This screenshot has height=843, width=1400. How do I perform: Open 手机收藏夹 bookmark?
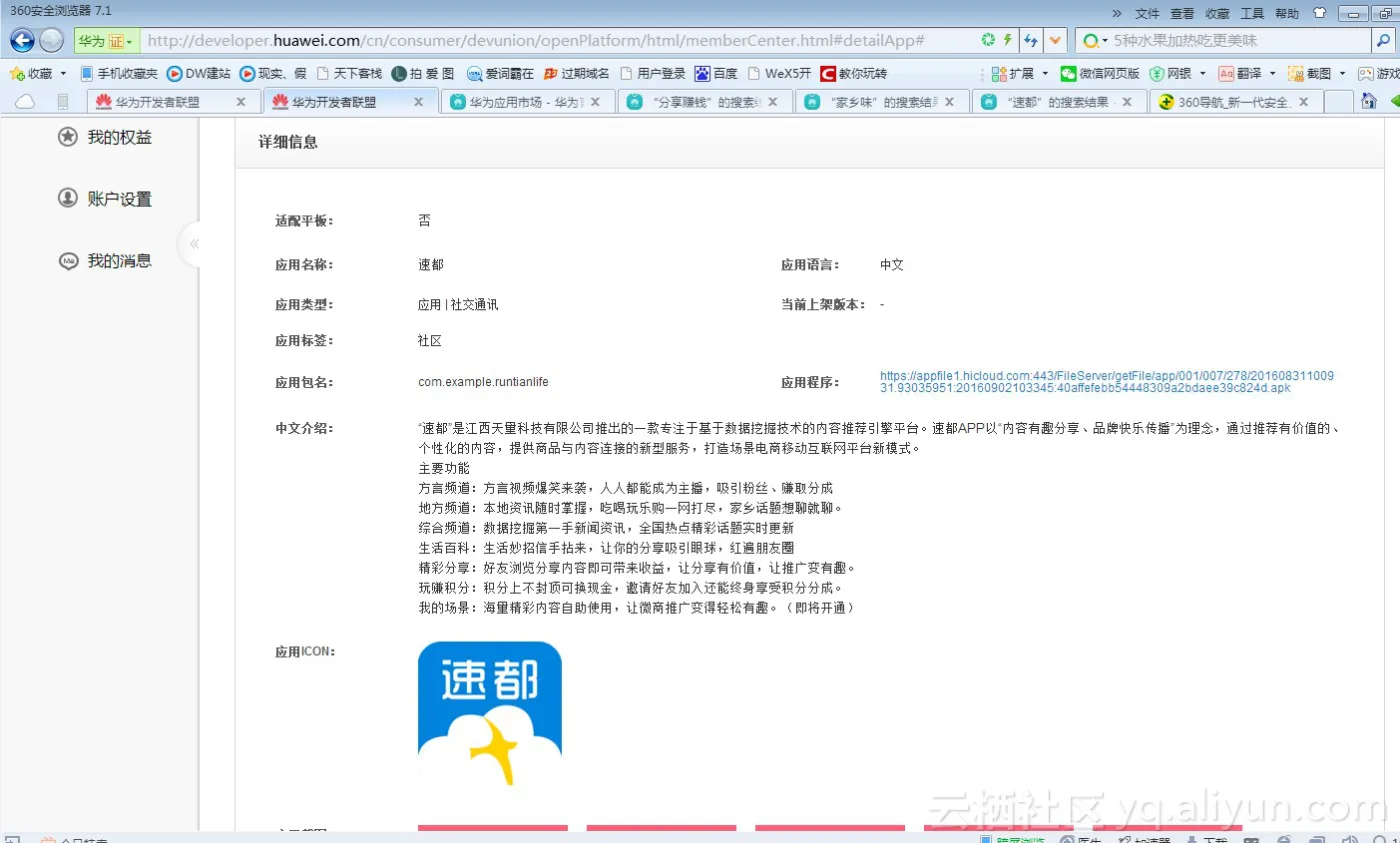pos(118,73)
